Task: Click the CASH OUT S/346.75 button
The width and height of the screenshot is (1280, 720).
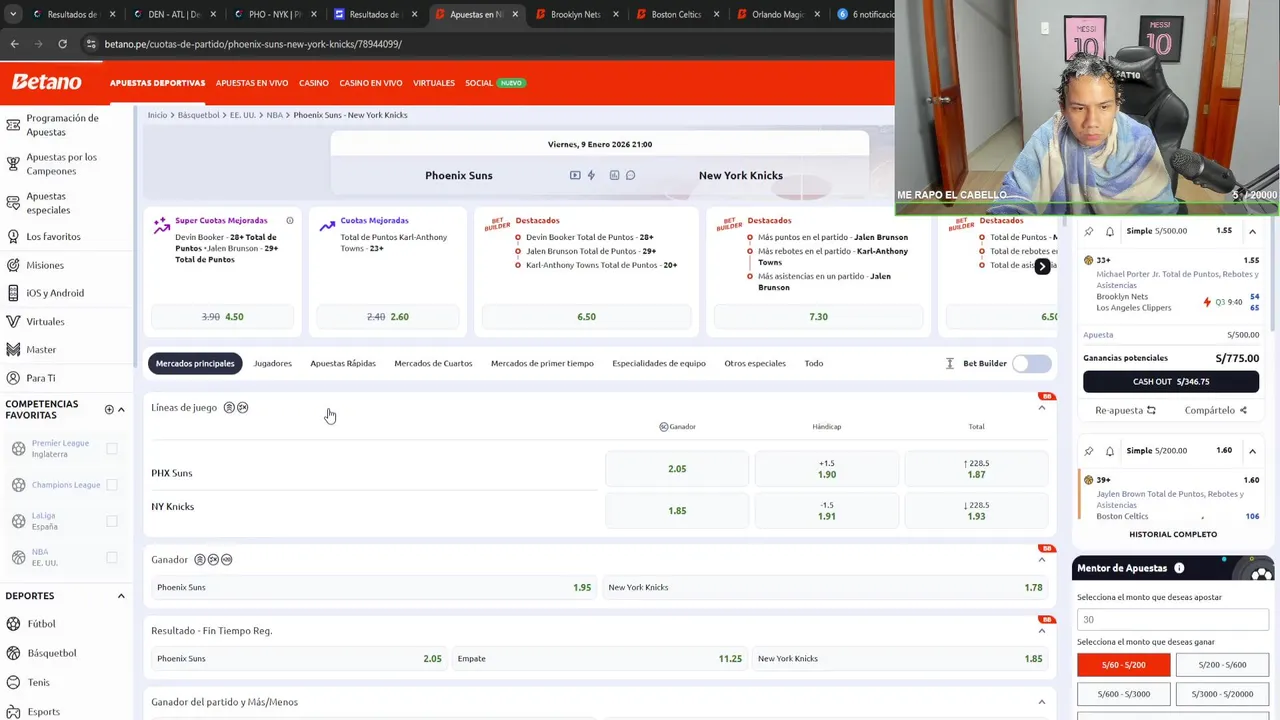Action: click(x=1171, y=381)
